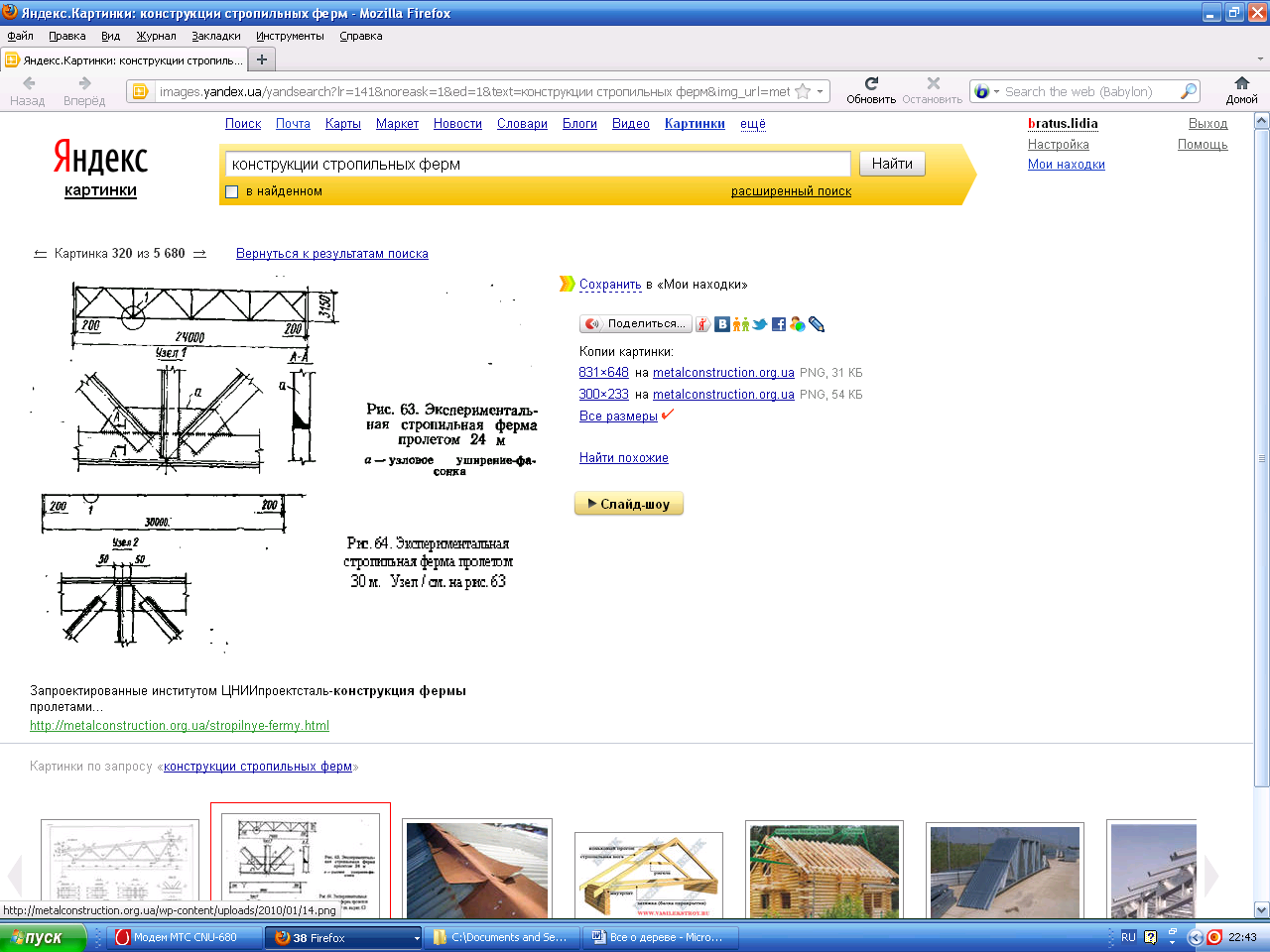
Task: Reload the page with the Обновить button
Action: coord(871,91)
